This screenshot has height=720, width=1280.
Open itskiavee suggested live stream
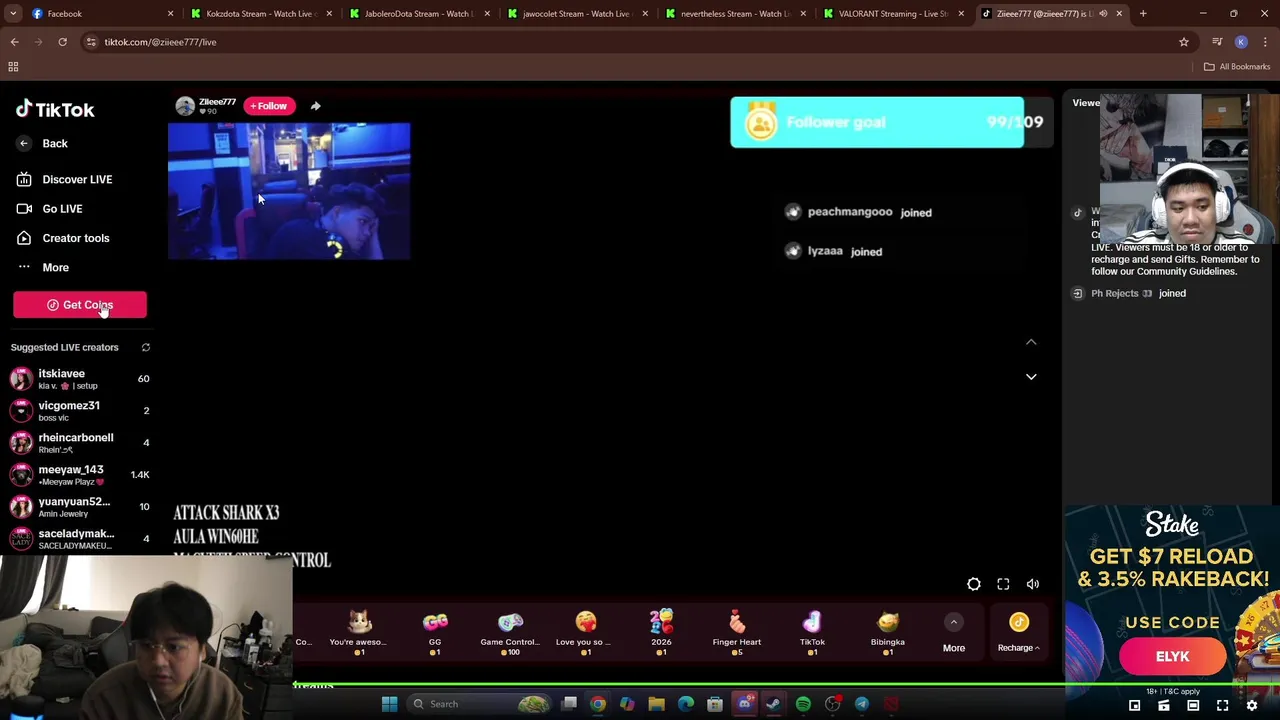(x=80, y=378)
